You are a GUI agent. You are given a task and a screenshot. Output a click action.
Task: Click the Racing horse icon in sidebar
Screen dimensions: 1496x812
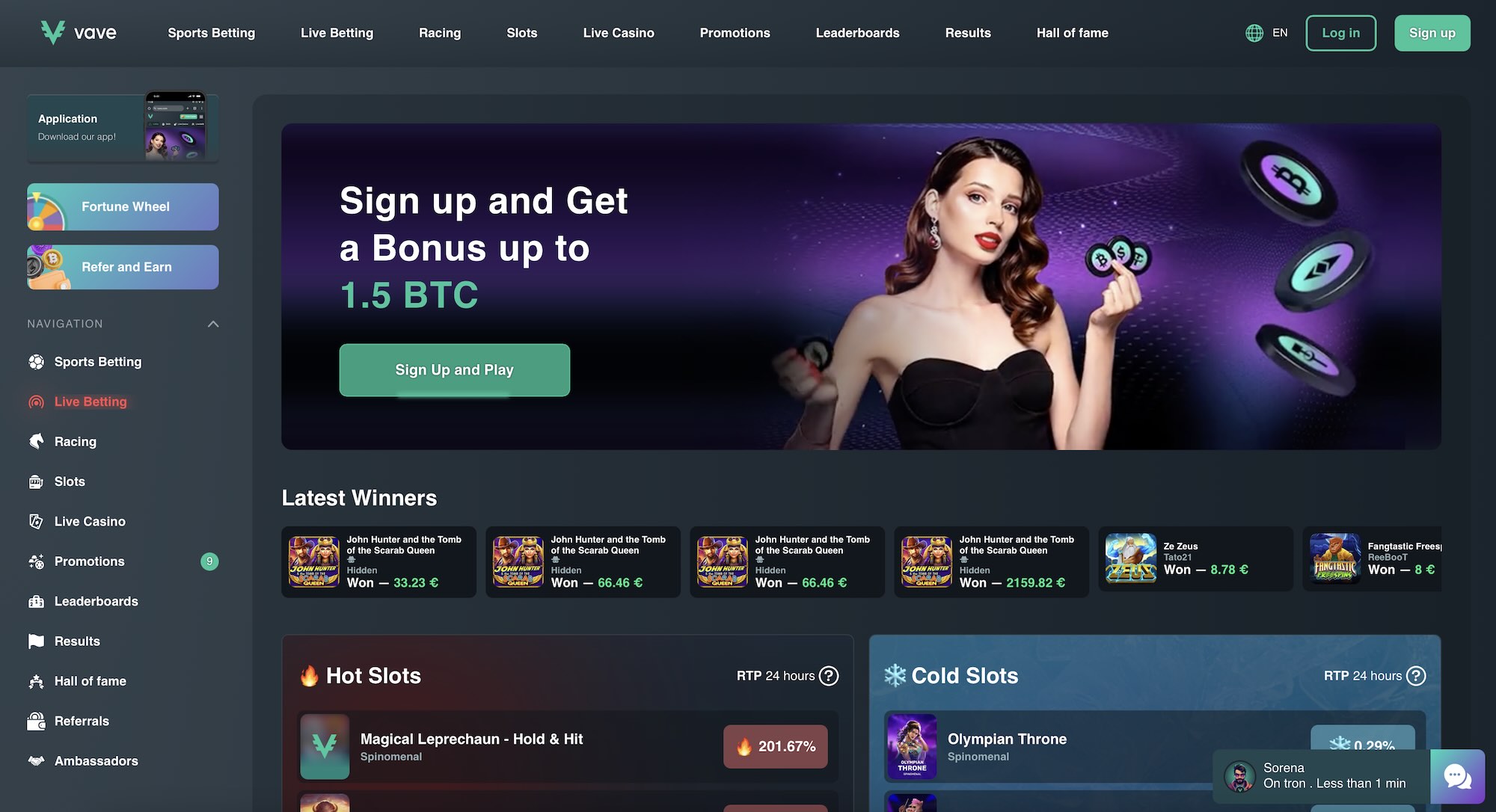coord(36,442)
